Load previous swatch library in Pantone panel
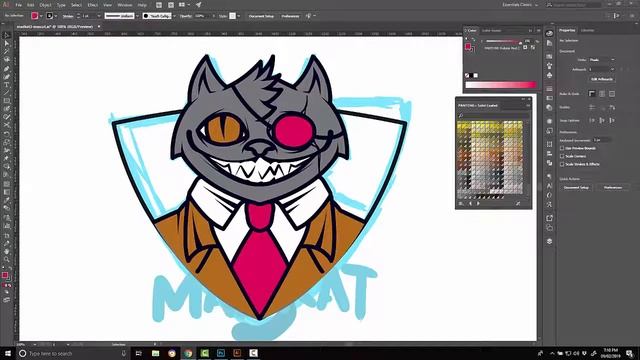This screenshot has width=640, height=360. (471, 203)
